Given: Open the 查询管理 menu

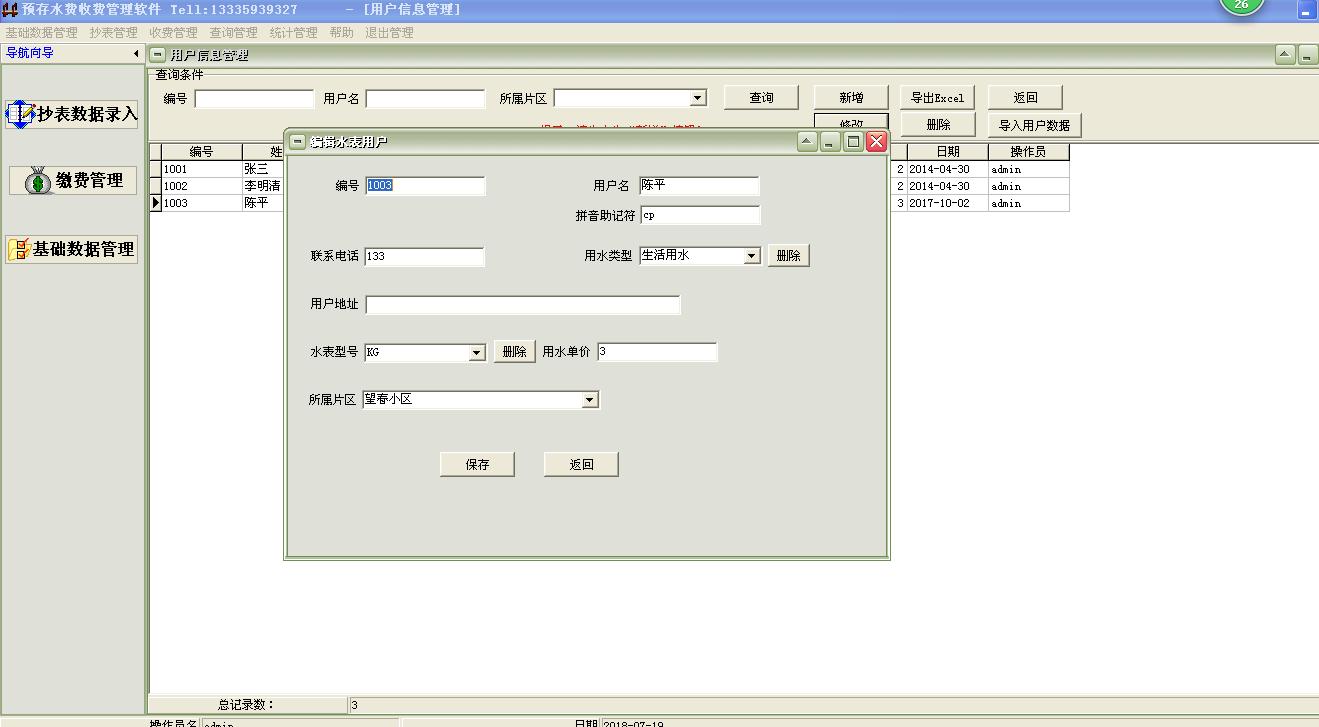Looking at the screenshot, I should click(233, 32).
